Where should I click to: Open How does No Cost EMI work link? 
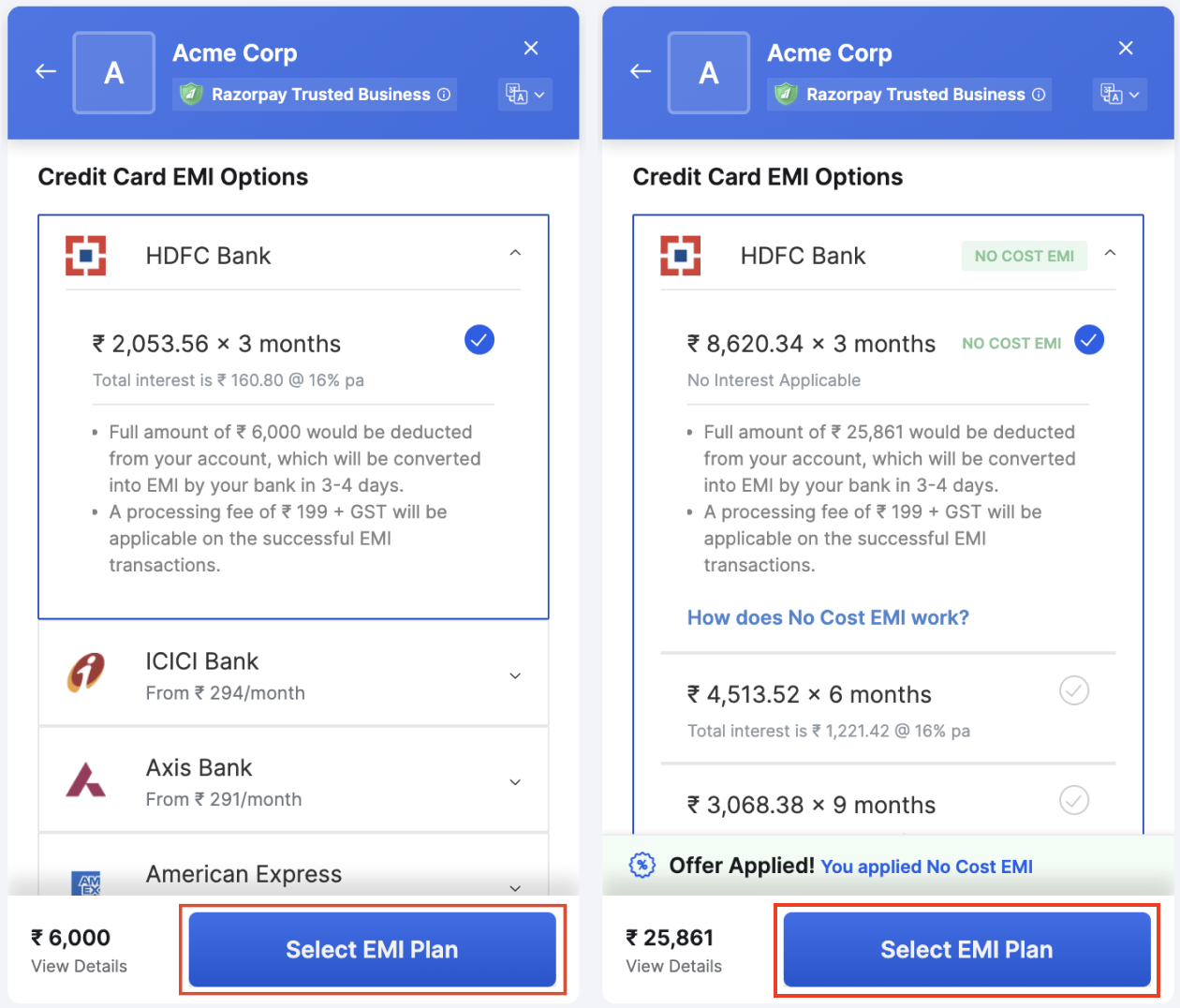click(x=827, y=617)
